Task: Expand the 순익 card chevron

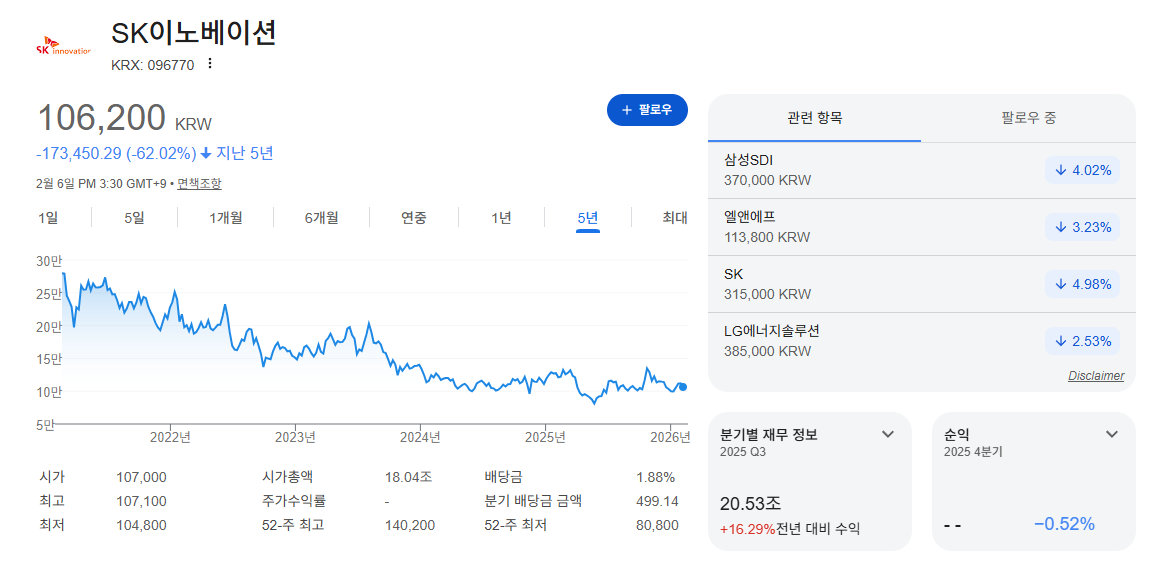Action: point(1112,435)
